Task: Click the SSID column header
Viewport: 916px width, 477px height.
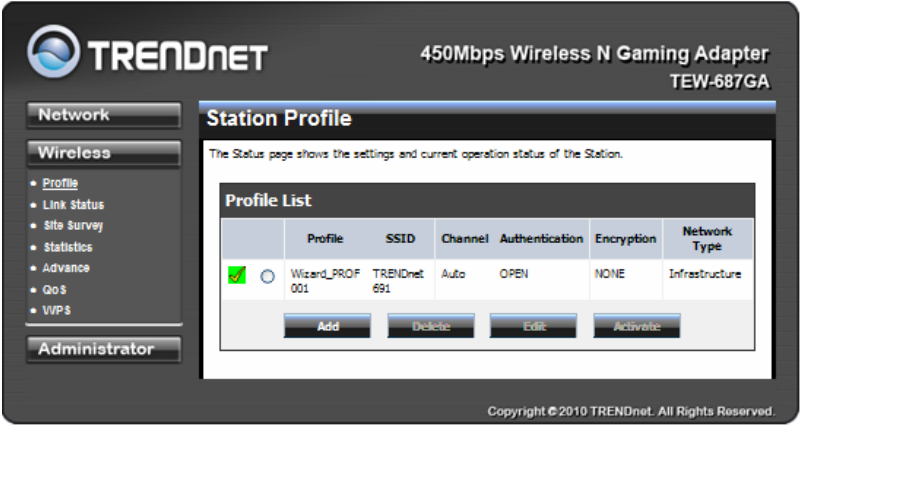Action: click(400, 239)
